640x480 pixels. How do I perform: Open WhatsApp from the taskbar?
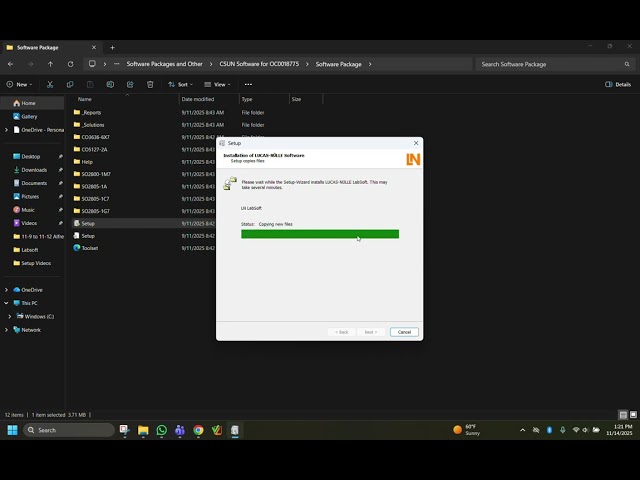click(x=162, y=430)
